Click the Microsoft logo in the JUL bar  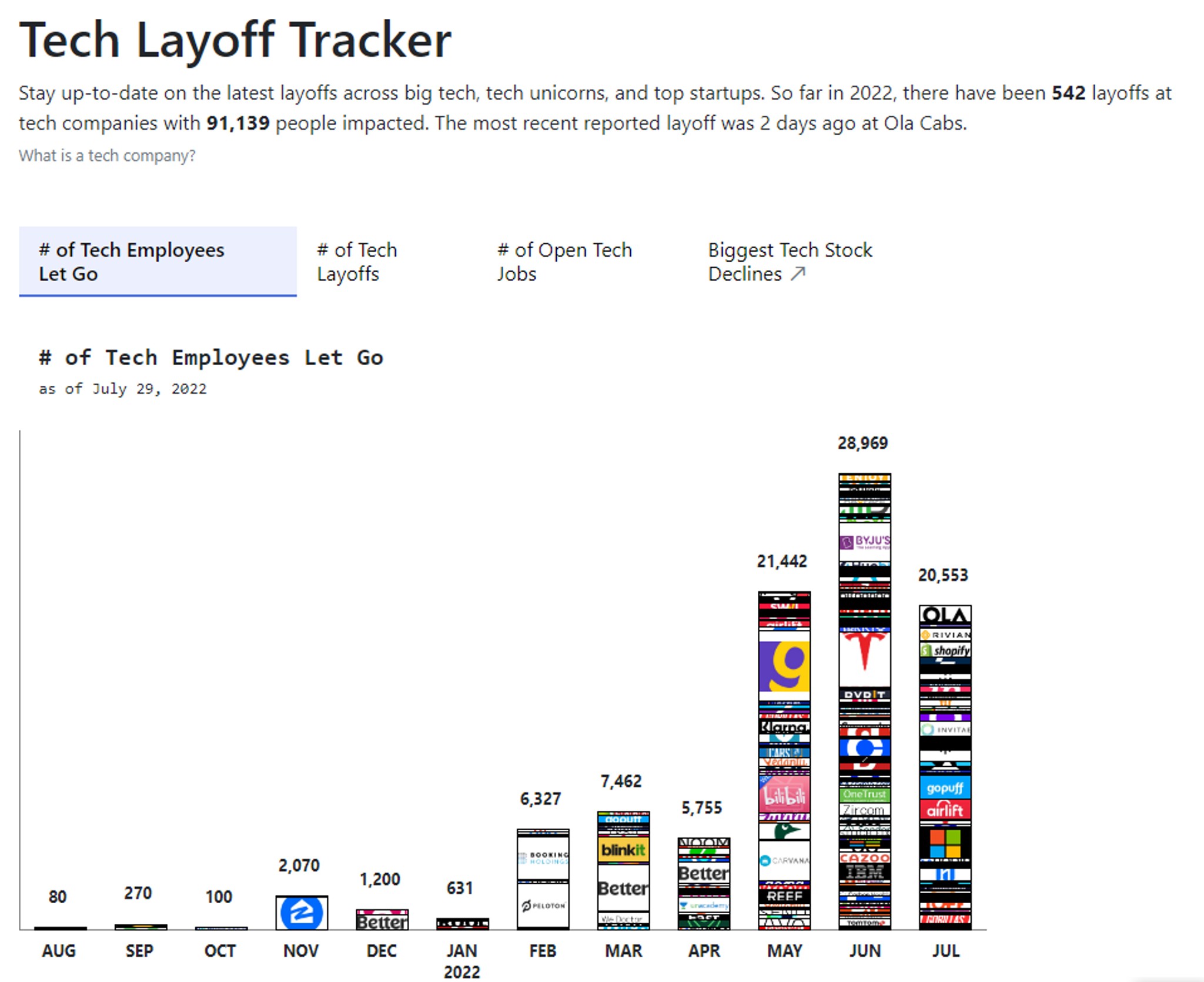pos(945,844)
